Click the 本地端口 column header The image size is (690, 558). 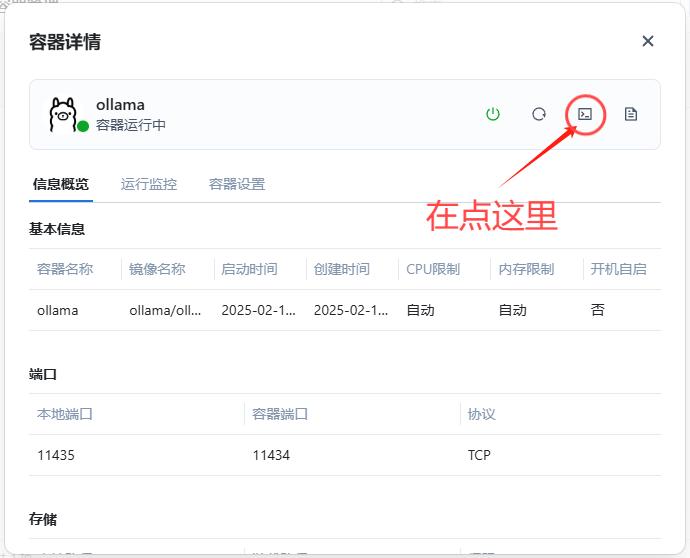tap(65, 414)
